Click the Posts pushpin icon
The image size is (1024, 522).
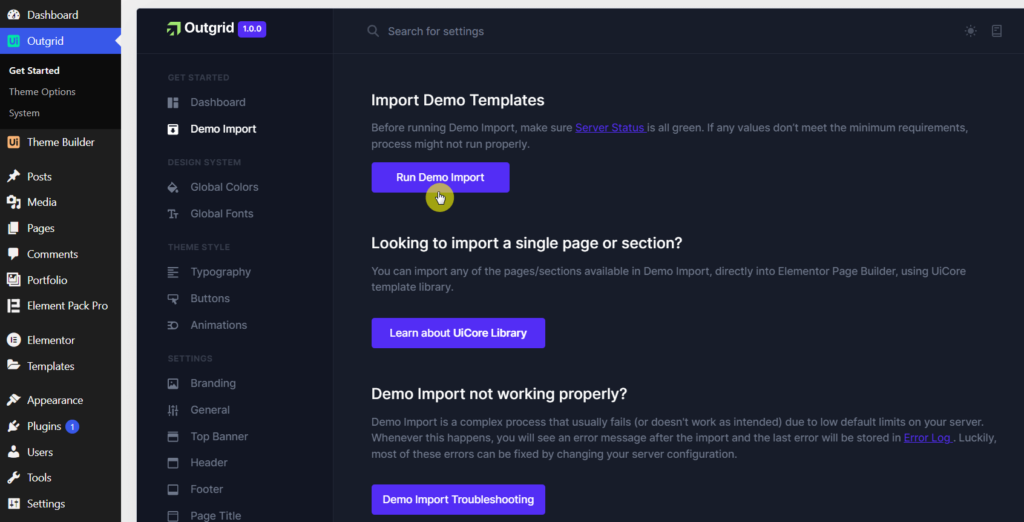[x=13, y=176]
